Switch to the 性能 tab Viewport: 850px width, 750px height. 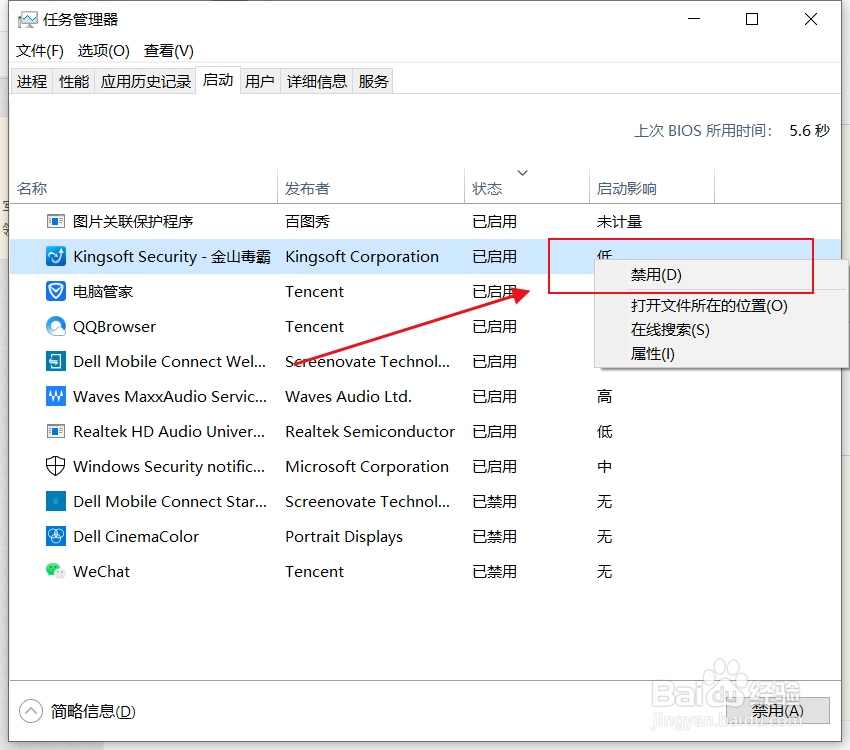(x=74, y=81)
